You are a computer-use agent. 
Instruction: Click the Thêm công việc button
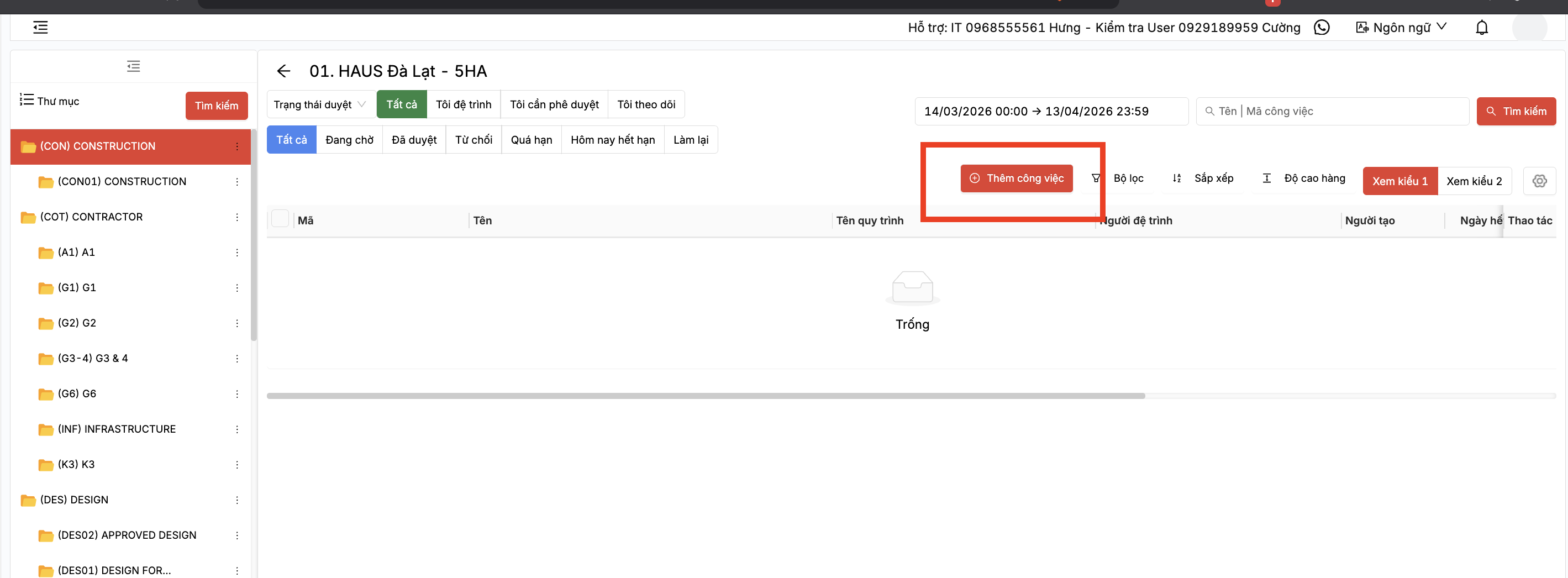pos(1016,178)
